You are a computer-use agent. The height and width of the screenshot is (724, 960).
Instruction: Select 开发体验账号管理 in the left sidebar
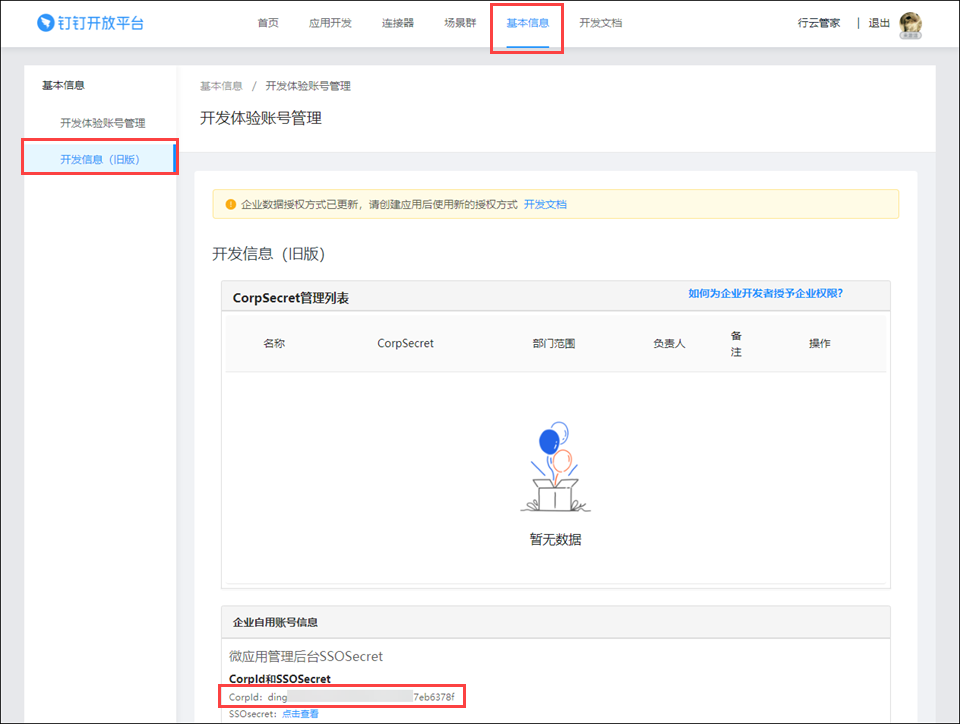pyautogui.click(x=102, y=123)
